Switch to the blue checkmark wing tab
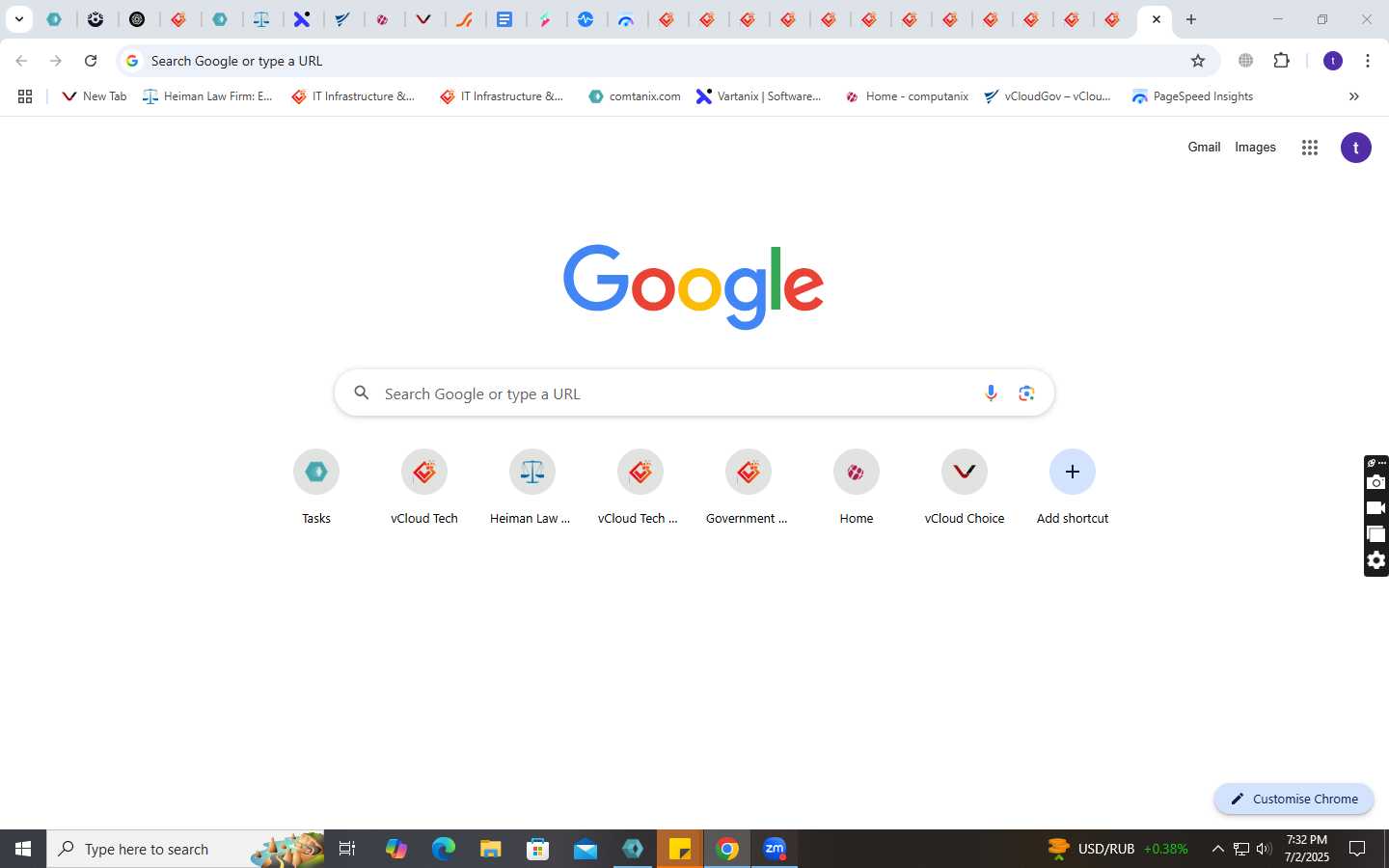The width and height of the screenshot is (1389, 868). [342, 19]
